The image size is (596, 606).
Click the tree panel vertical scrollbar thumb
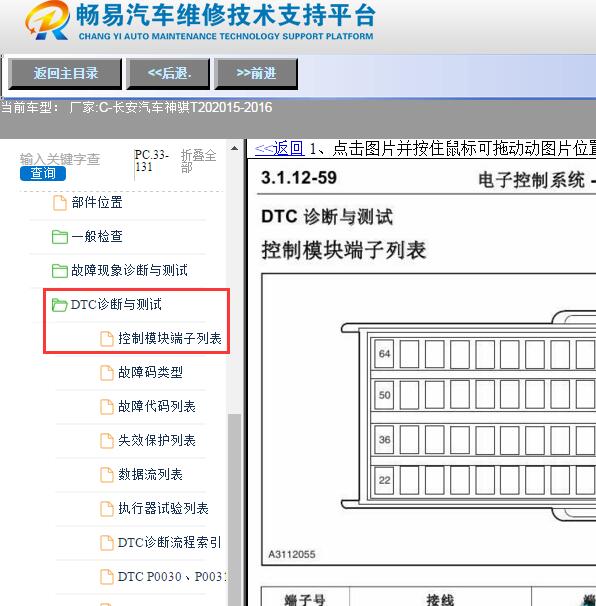tap(234, 509)
